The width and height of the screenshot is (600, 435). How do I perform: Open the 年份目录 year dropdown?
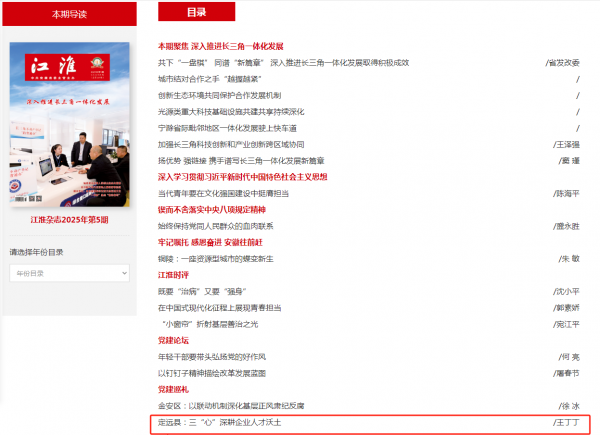66,272
